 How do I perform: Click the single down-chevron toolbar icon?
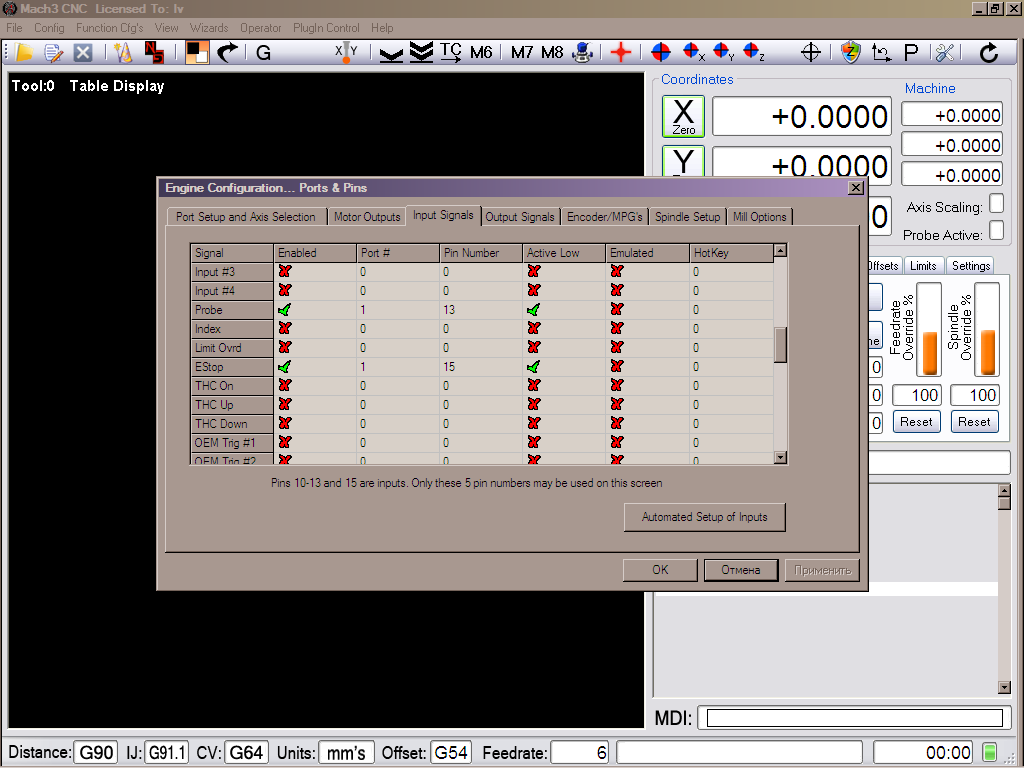click(x=391, y=54)
